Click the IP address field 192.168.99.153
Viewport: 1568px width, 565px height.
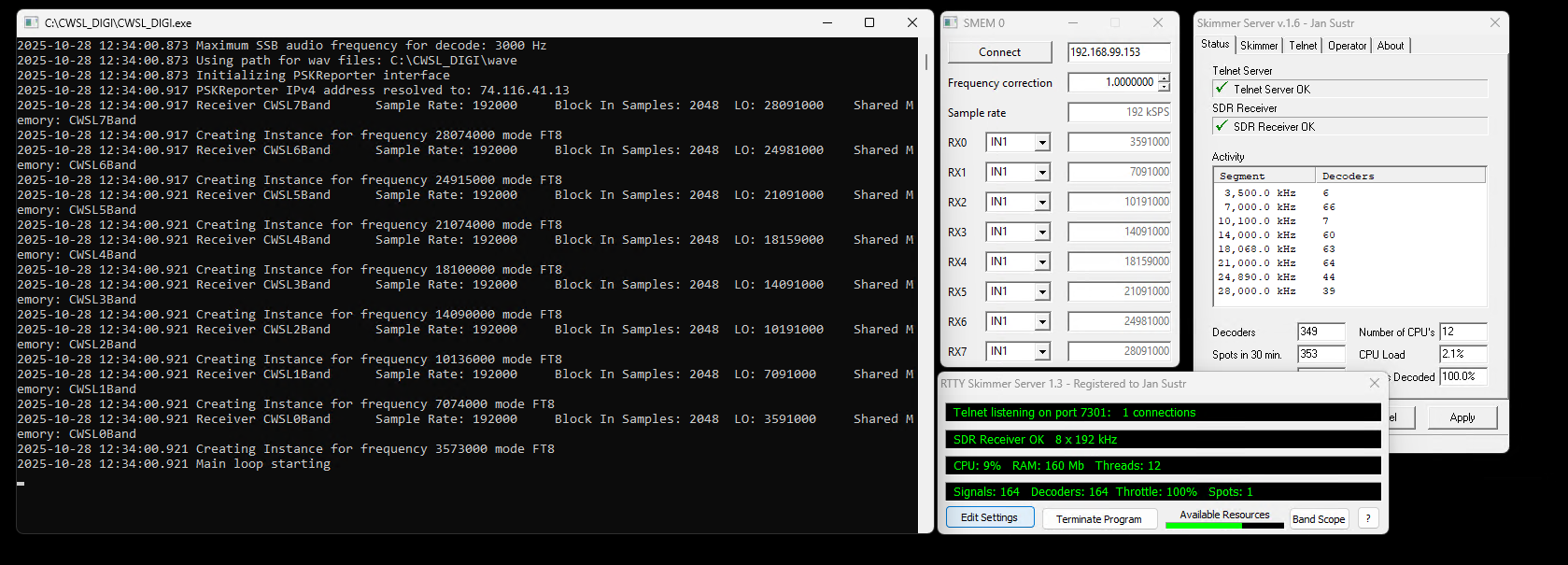tap(1118, 52)
